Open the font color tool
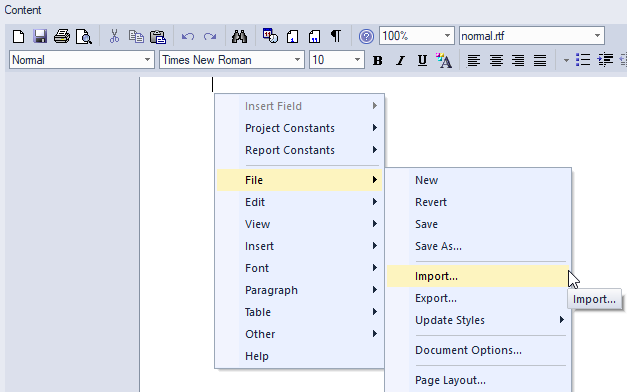The height and width of the screenshot is (392, 627). [x=444, y=60]
